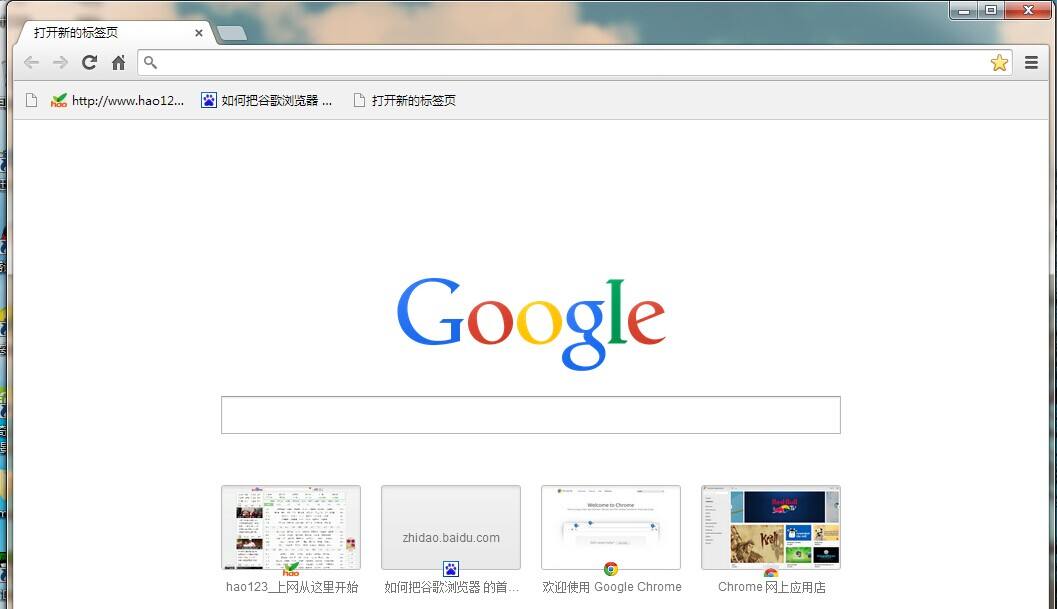Open a new tab with the new tab button
Viewport: 1057px width, 609px height.
[x=232, y=33]
